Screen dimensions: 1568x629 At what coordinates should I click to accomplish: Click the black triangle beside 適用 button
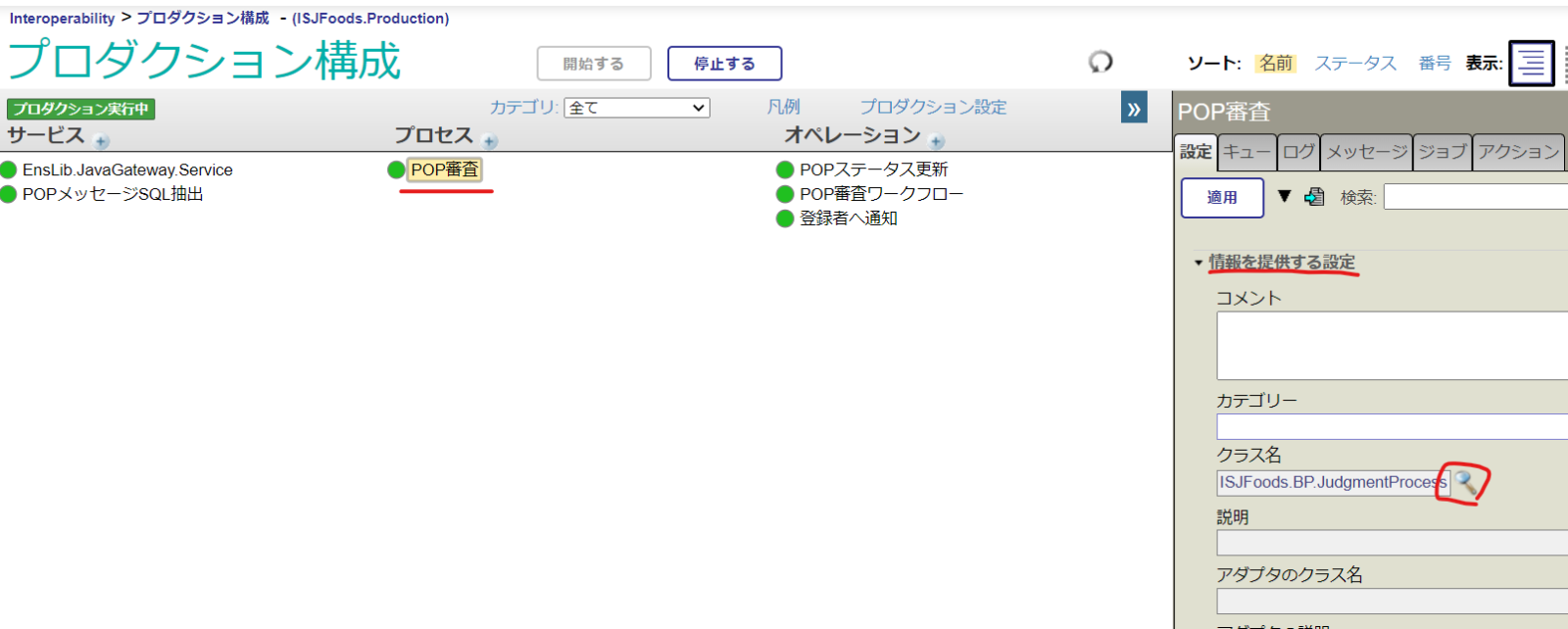pyautogui.click(x=1285, y=196)
